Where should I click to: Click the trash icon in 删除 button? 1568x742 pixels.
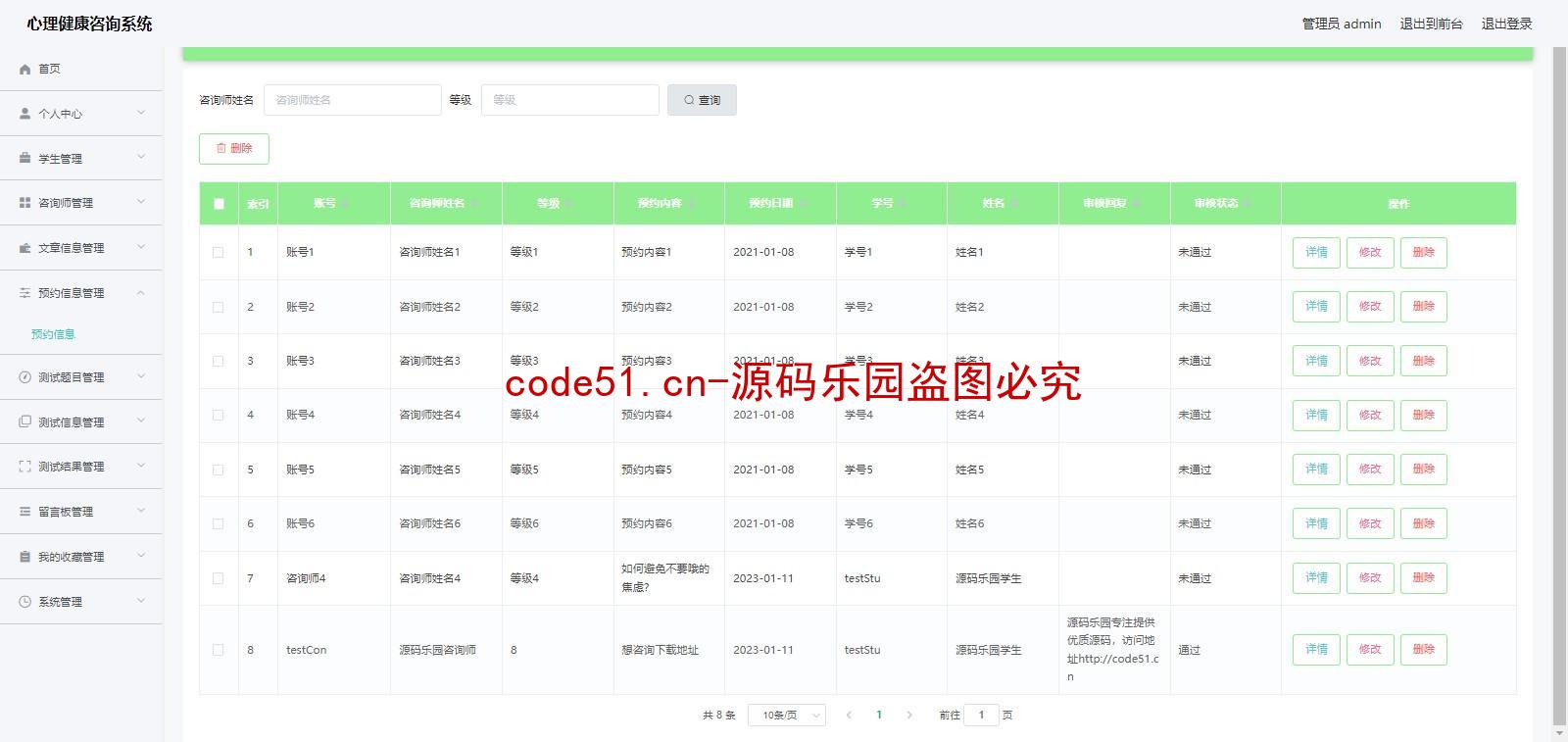(x=221, y=149)
